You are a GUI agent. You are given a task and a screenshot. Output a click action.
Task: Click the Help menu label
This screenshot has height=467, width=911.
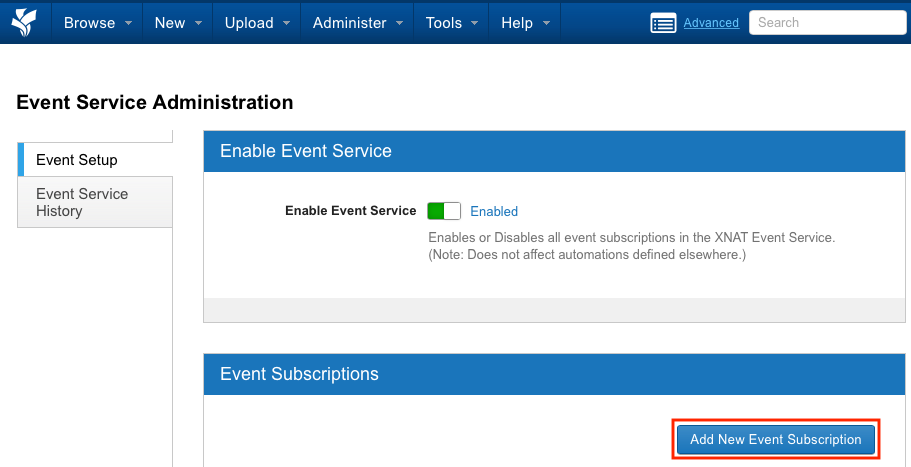pyautogui.click(x=516, y=23)
